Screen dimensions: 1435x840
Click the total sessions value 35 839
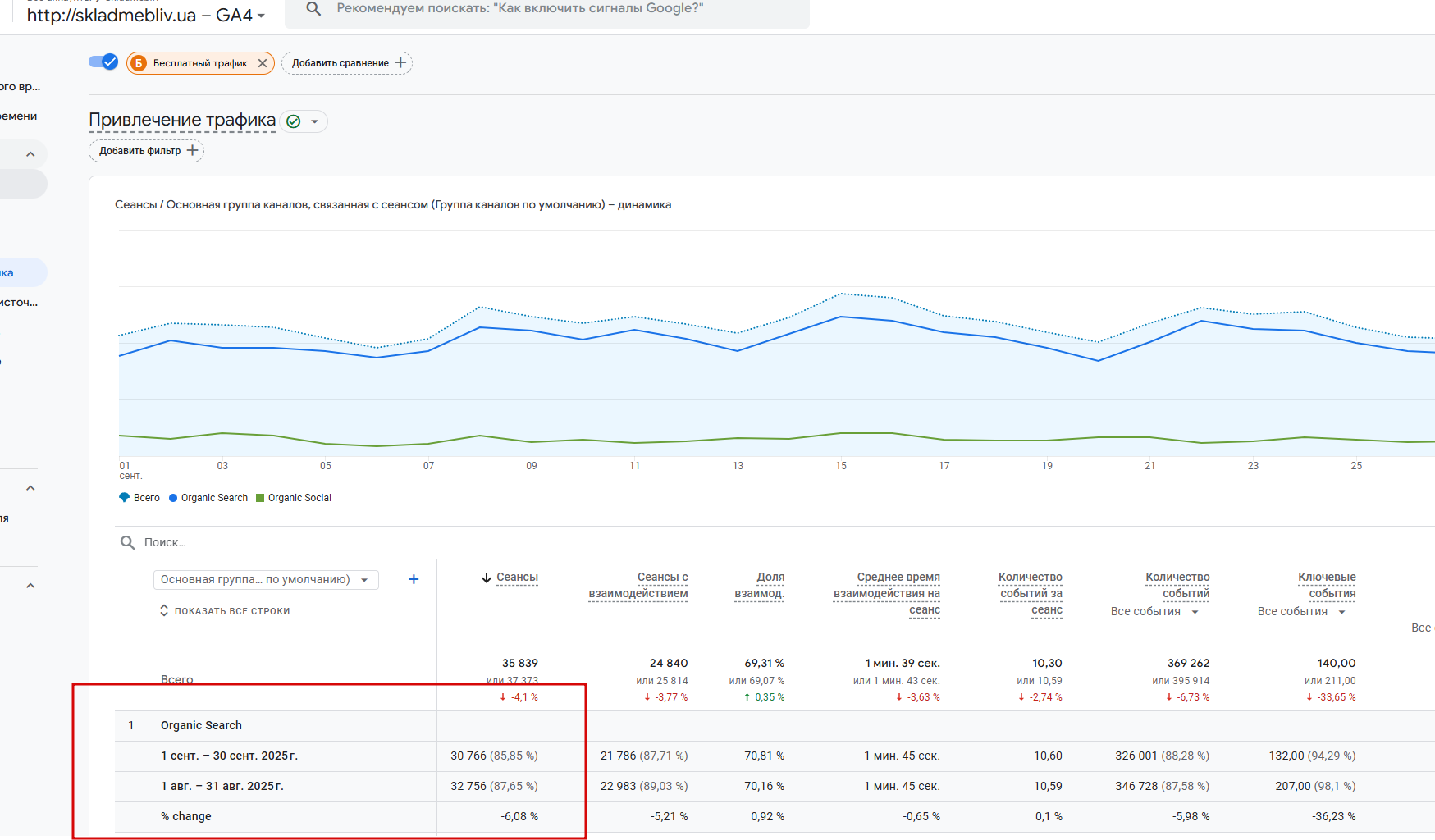coord(520,664)
